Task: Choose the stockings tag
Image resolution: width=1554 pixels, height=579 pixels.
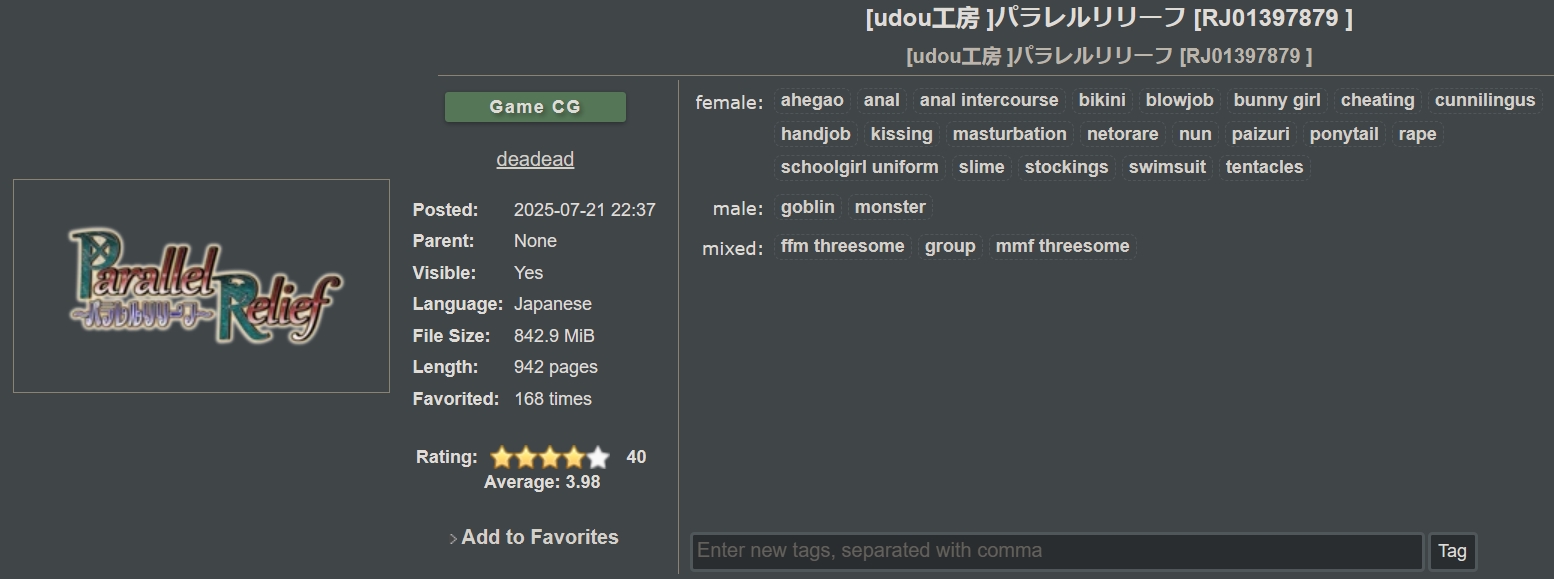Action: (1066, 167)
